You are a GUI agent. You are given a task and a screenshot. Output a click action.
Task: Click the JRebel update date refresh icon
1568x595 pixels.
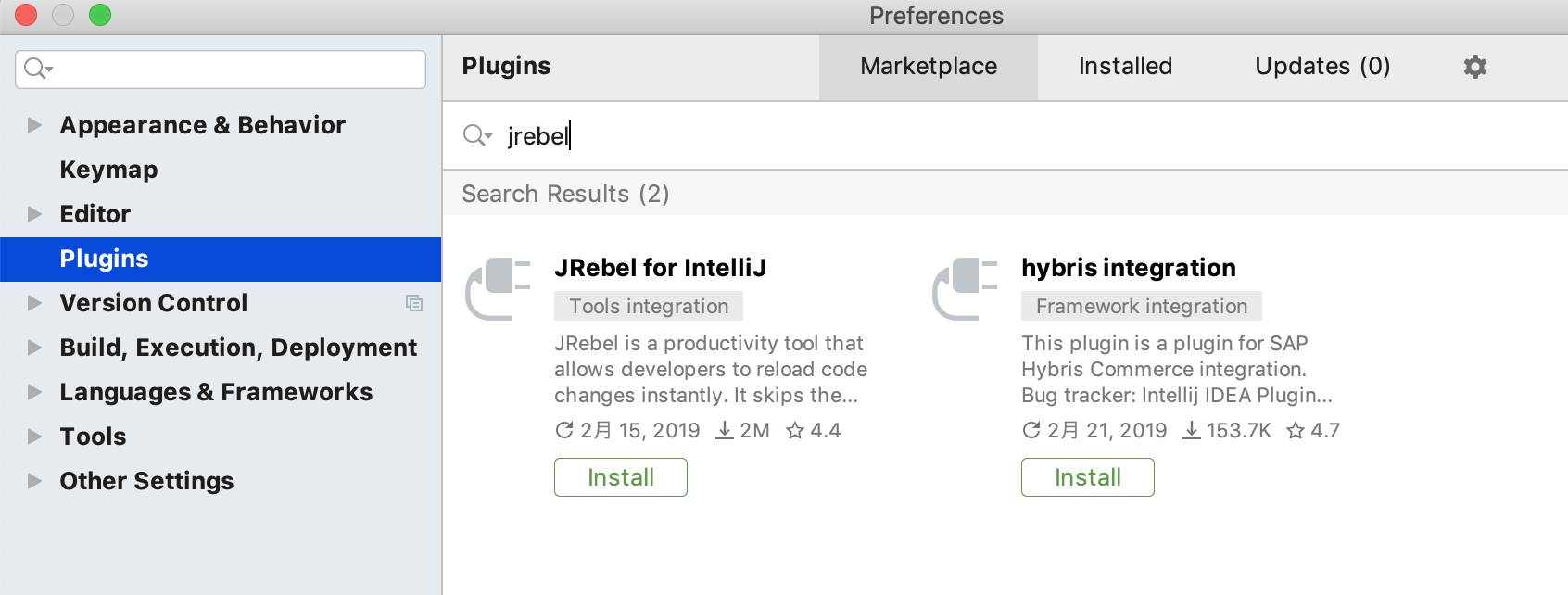coord(563,431)
